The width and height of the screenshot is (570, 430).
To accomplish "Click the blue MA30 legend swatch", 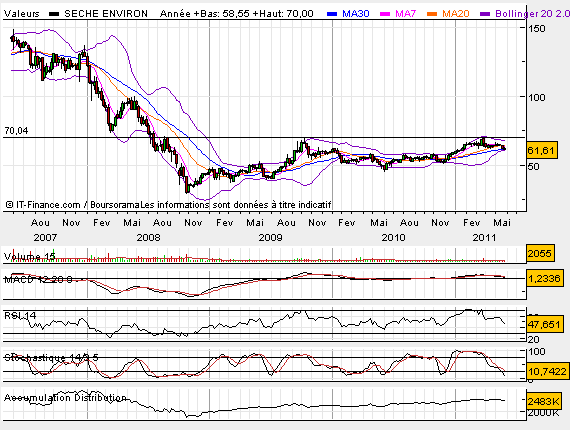I will coord(332,14).
